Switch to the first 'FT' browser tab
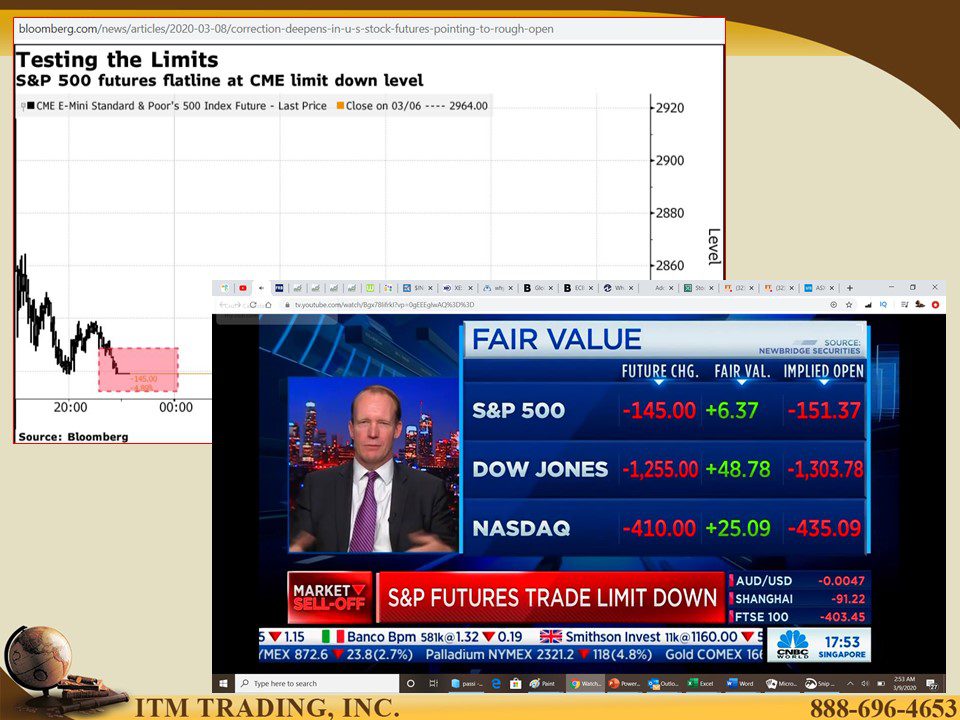Screen dimensions: 960x720 click(x=738, y=288)
